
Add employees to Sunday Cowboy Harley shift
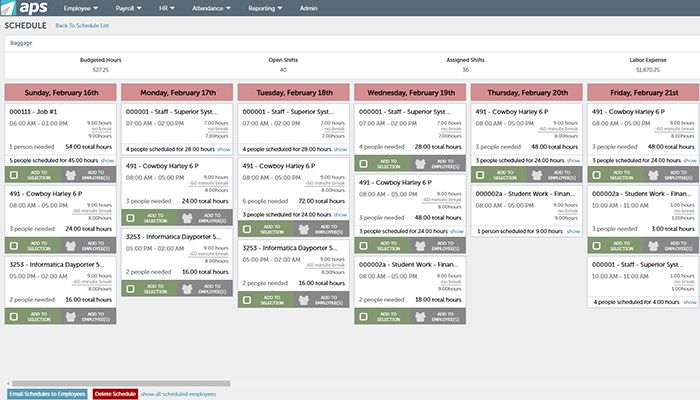point(88,246)
